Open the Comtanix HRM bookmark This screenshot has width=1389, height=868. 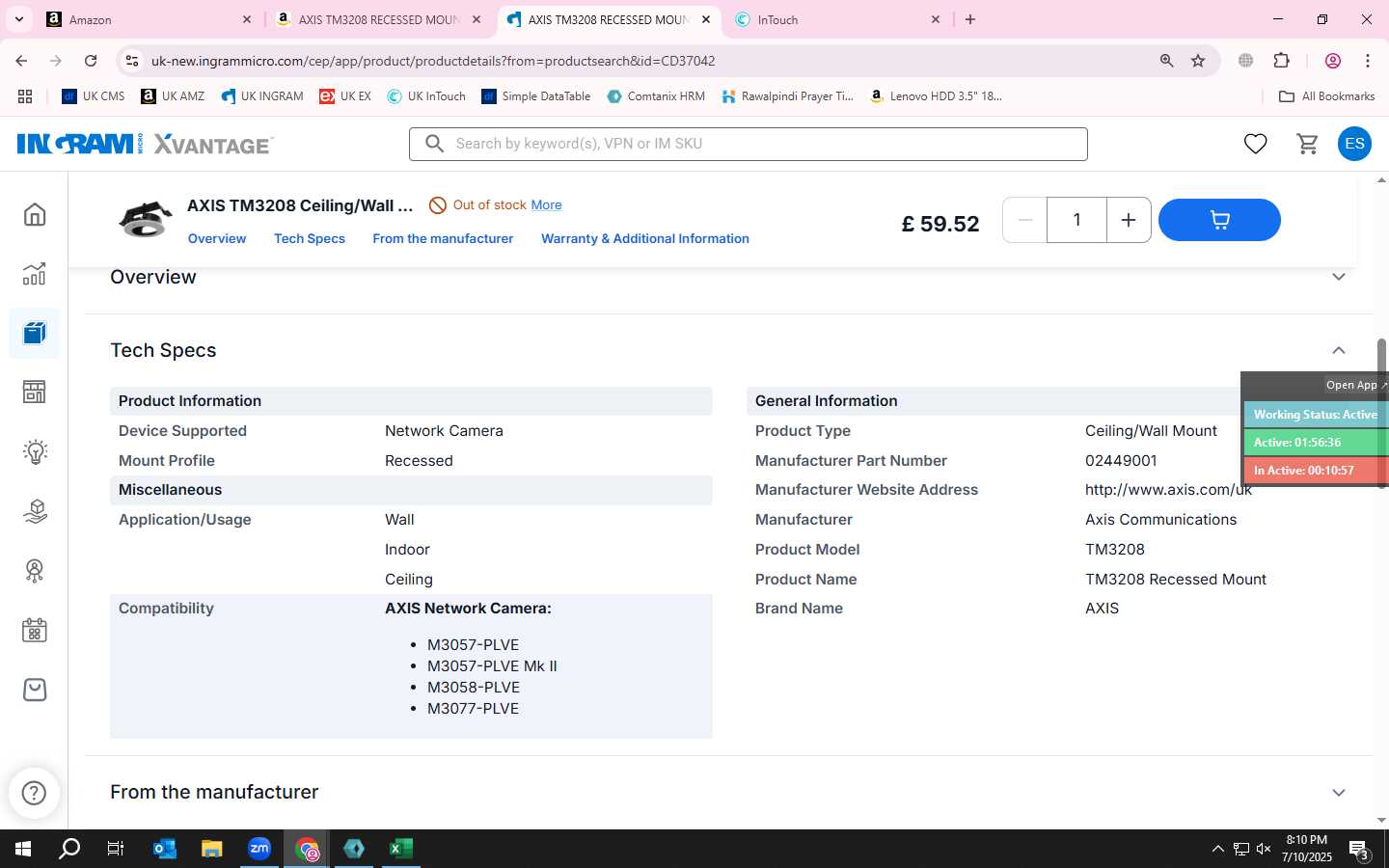[656, 96]
